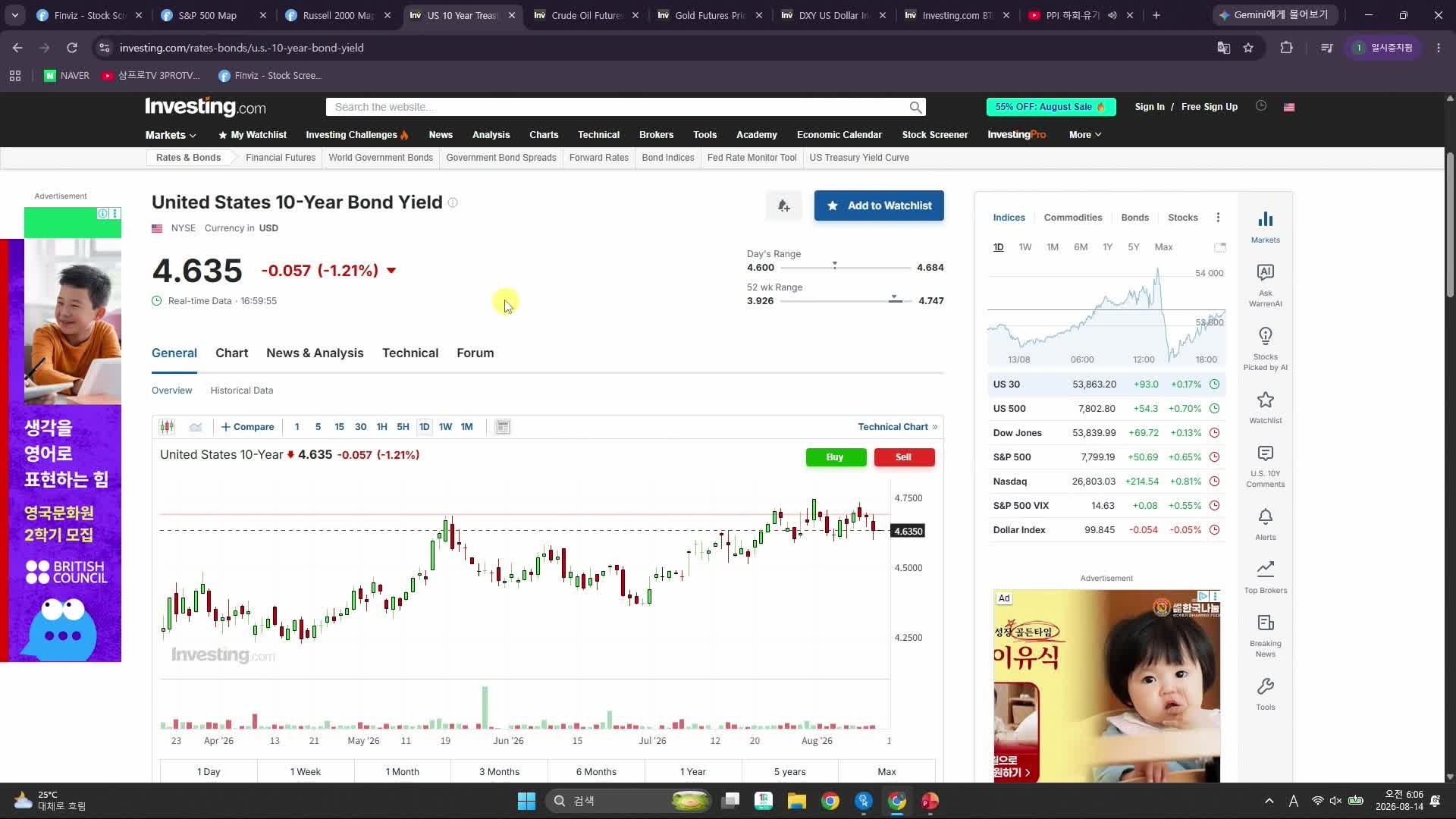Choose 1 Year chart period
The image size is (1456, 819).
(x=693, y=771)
